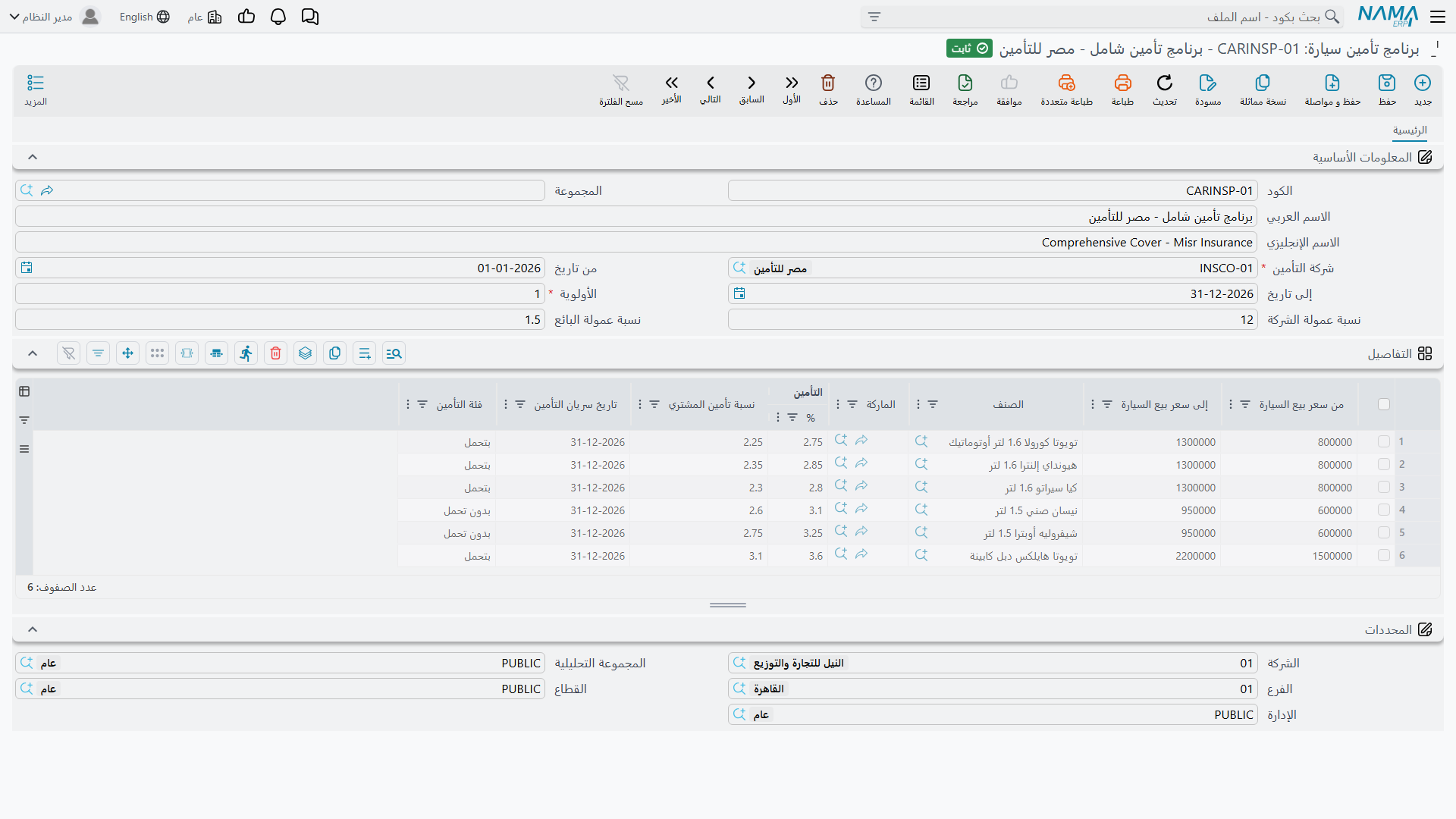
Task: Open filter for 'الماركة' column
Action: click(852, 404)
